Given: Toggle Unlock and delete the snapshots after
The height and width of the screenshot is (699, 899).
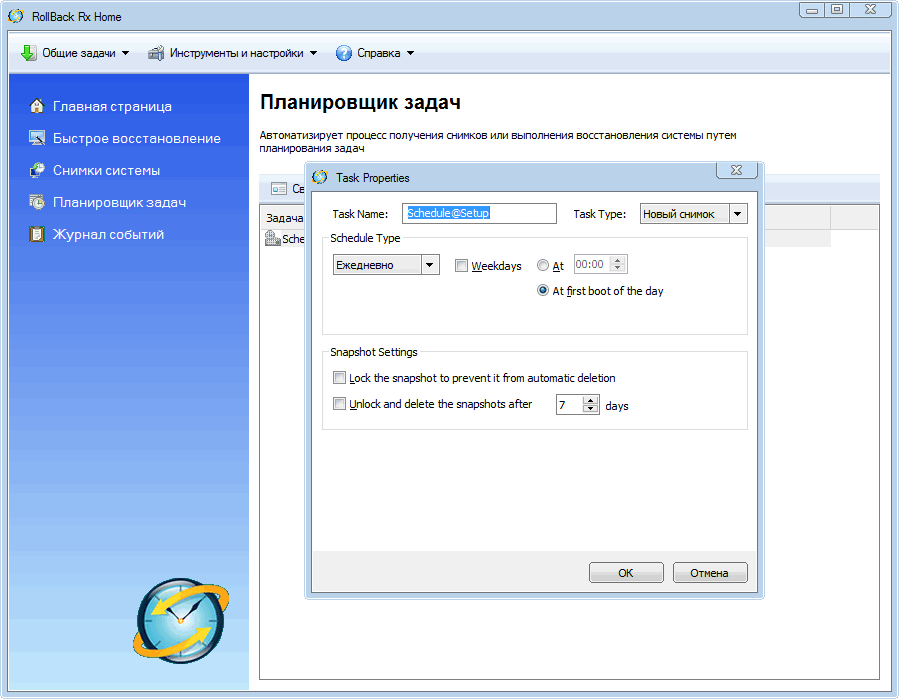Looking at the screenshot, I should coord(340,404).
